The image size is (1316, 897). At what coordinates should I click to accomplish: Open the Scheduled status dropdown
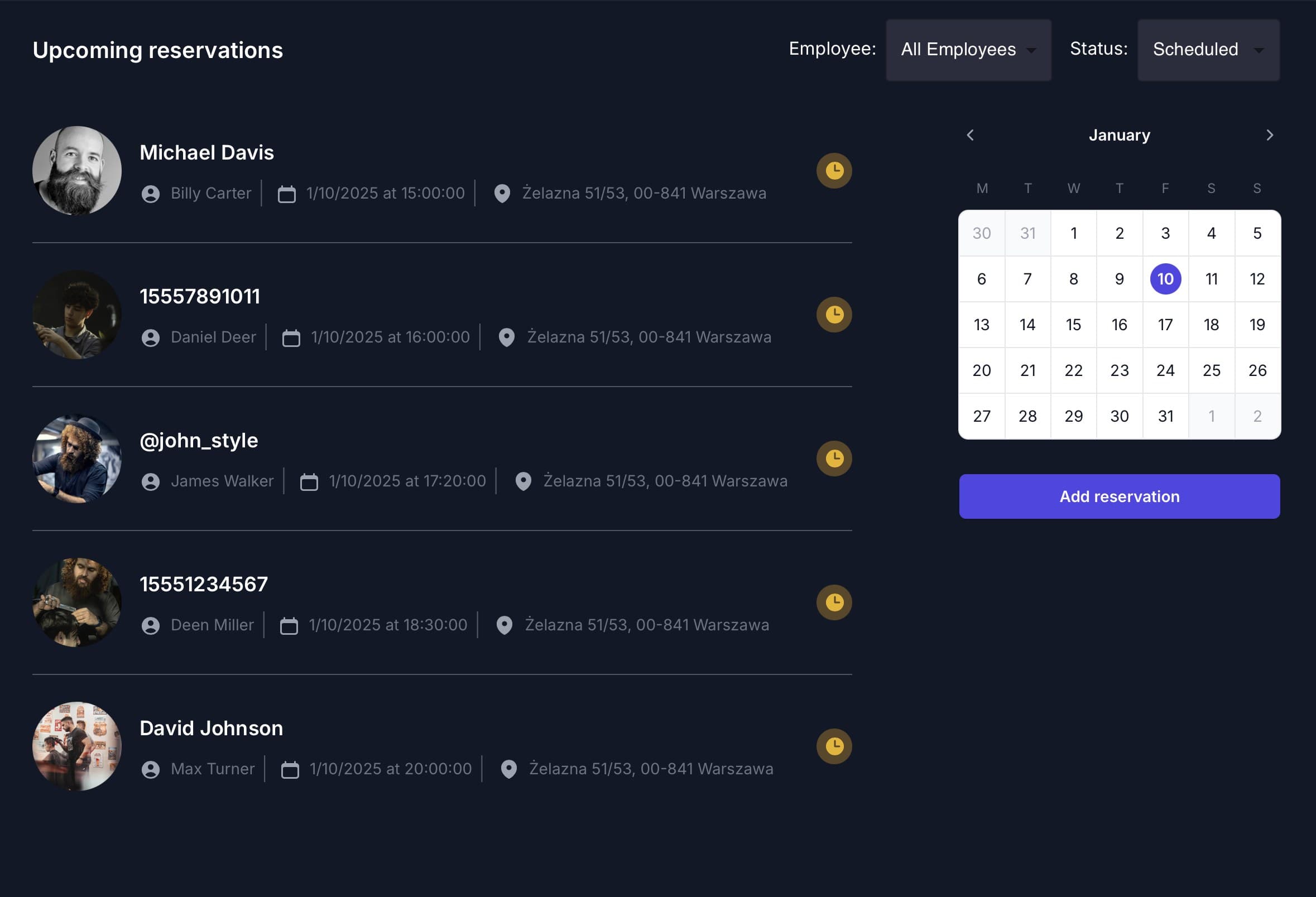(1208, 50)
